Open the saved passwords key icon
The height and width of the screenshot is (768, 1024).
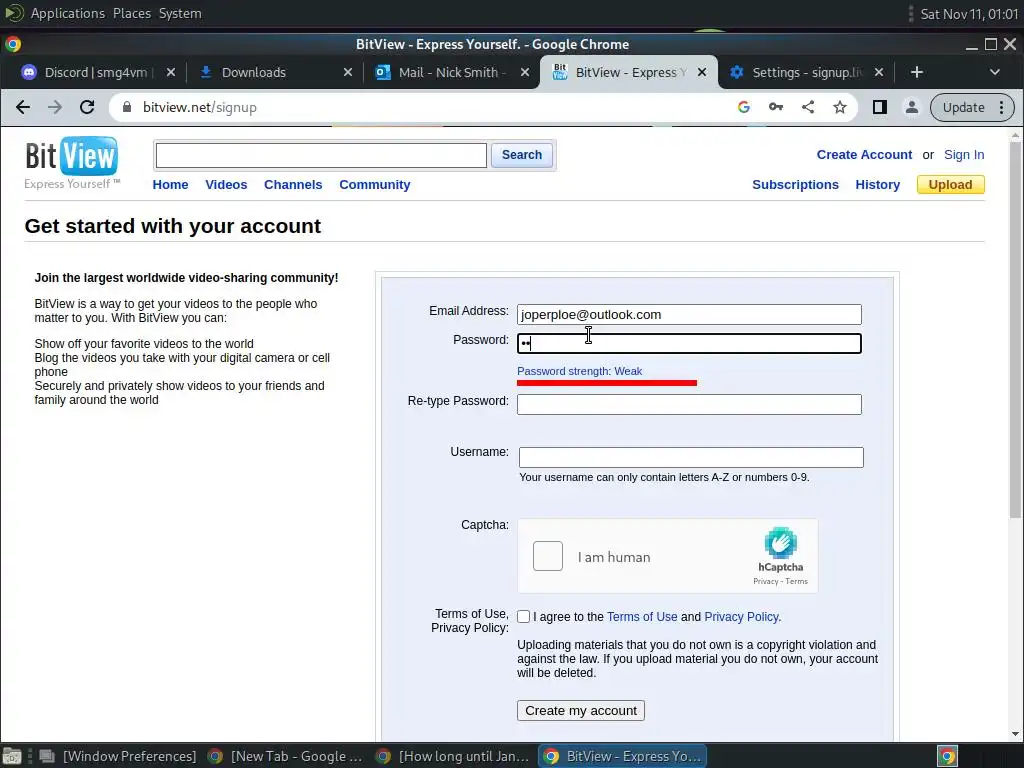[x=776, y=107]
